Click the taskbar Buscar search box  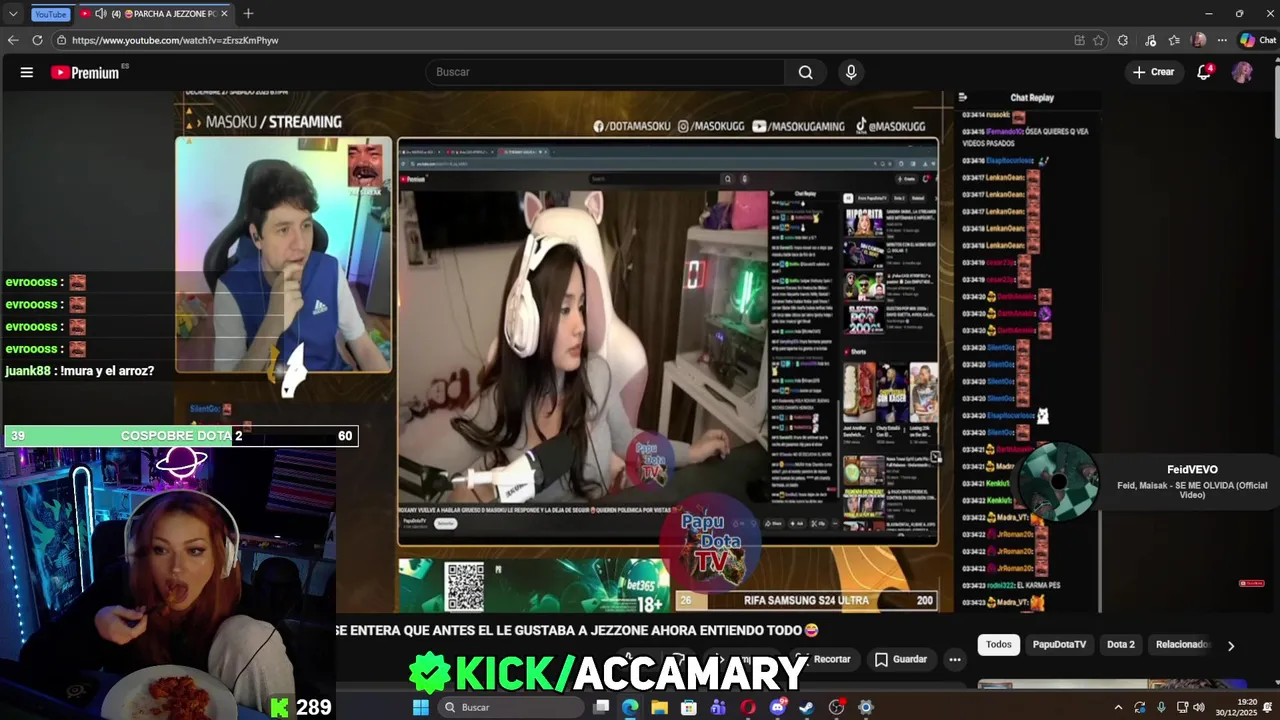pos(511,707)
